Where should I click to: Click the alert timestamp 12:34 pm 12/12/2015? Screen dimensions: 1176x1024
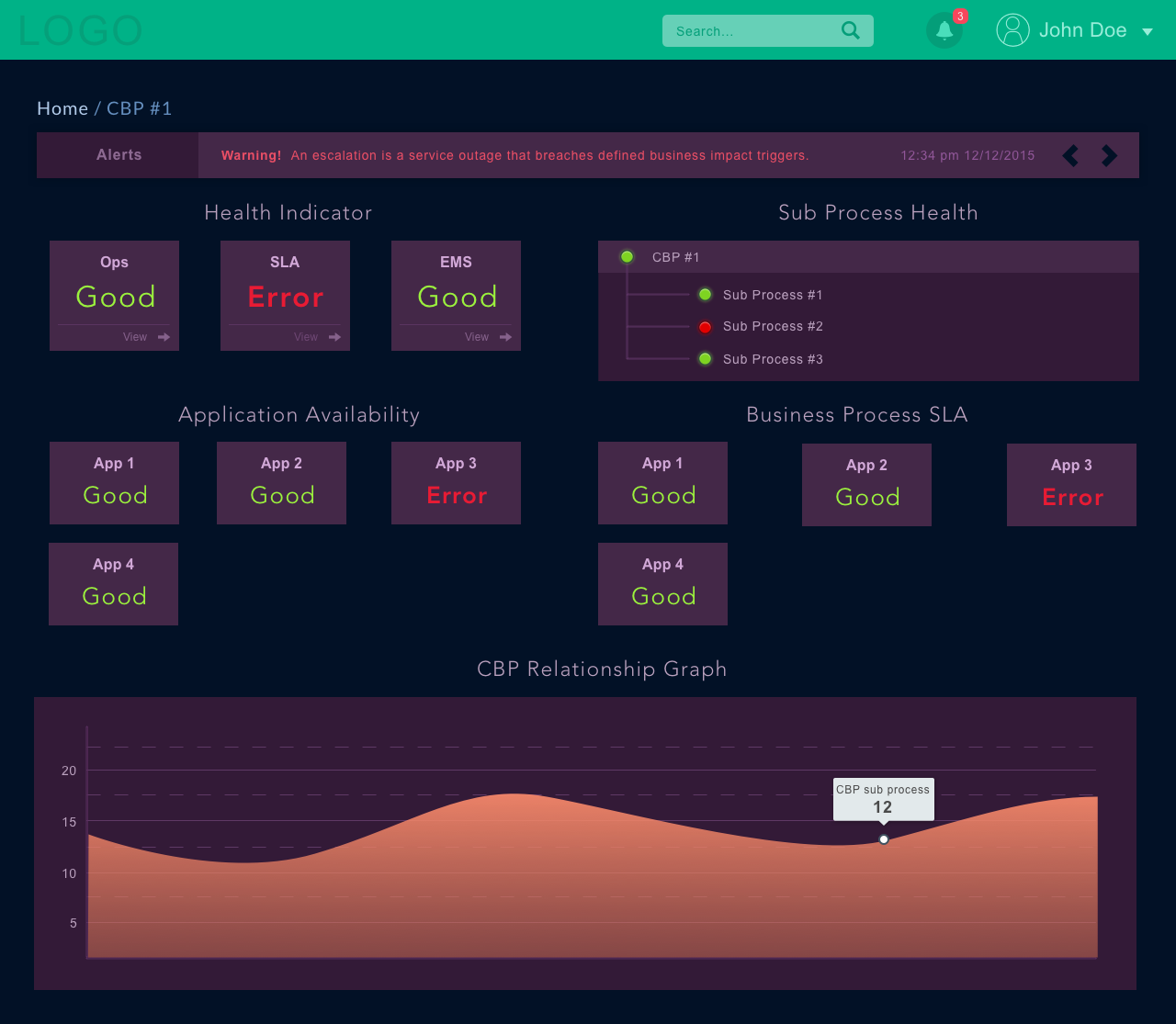(967, 155)
